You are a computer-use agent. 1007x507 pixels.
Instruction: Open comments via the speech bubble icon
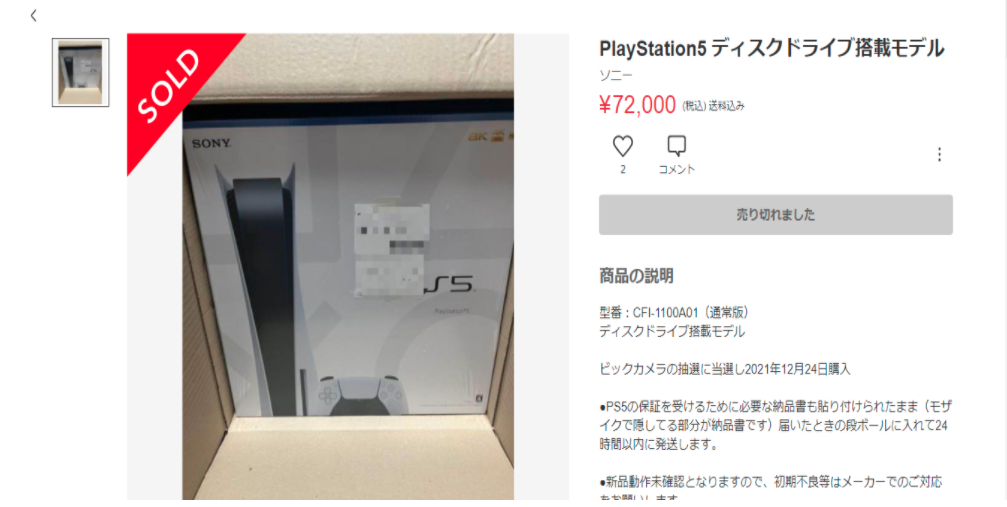tap(676, 147)
